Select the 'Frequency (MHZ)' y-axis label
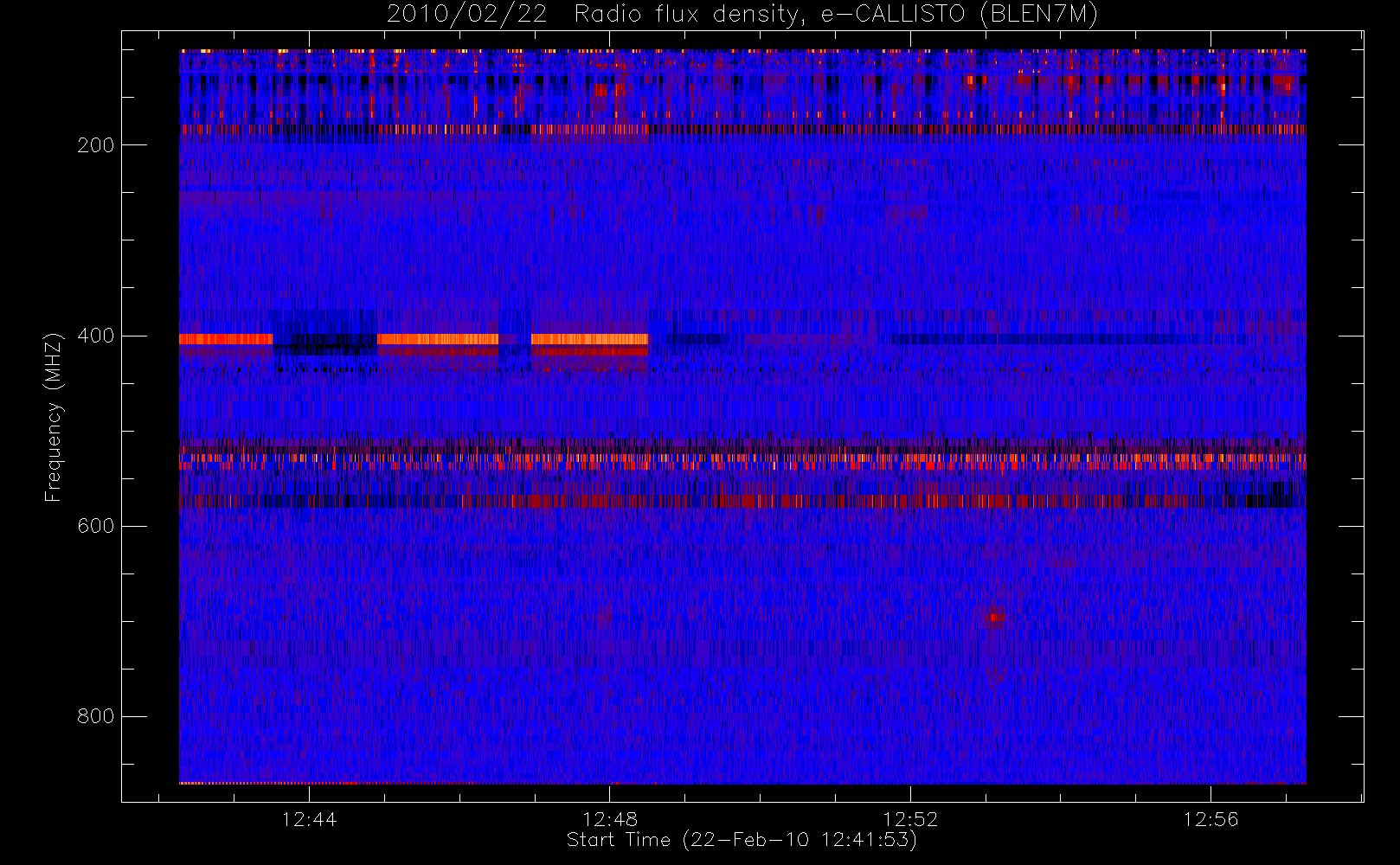 coord(54,417)
